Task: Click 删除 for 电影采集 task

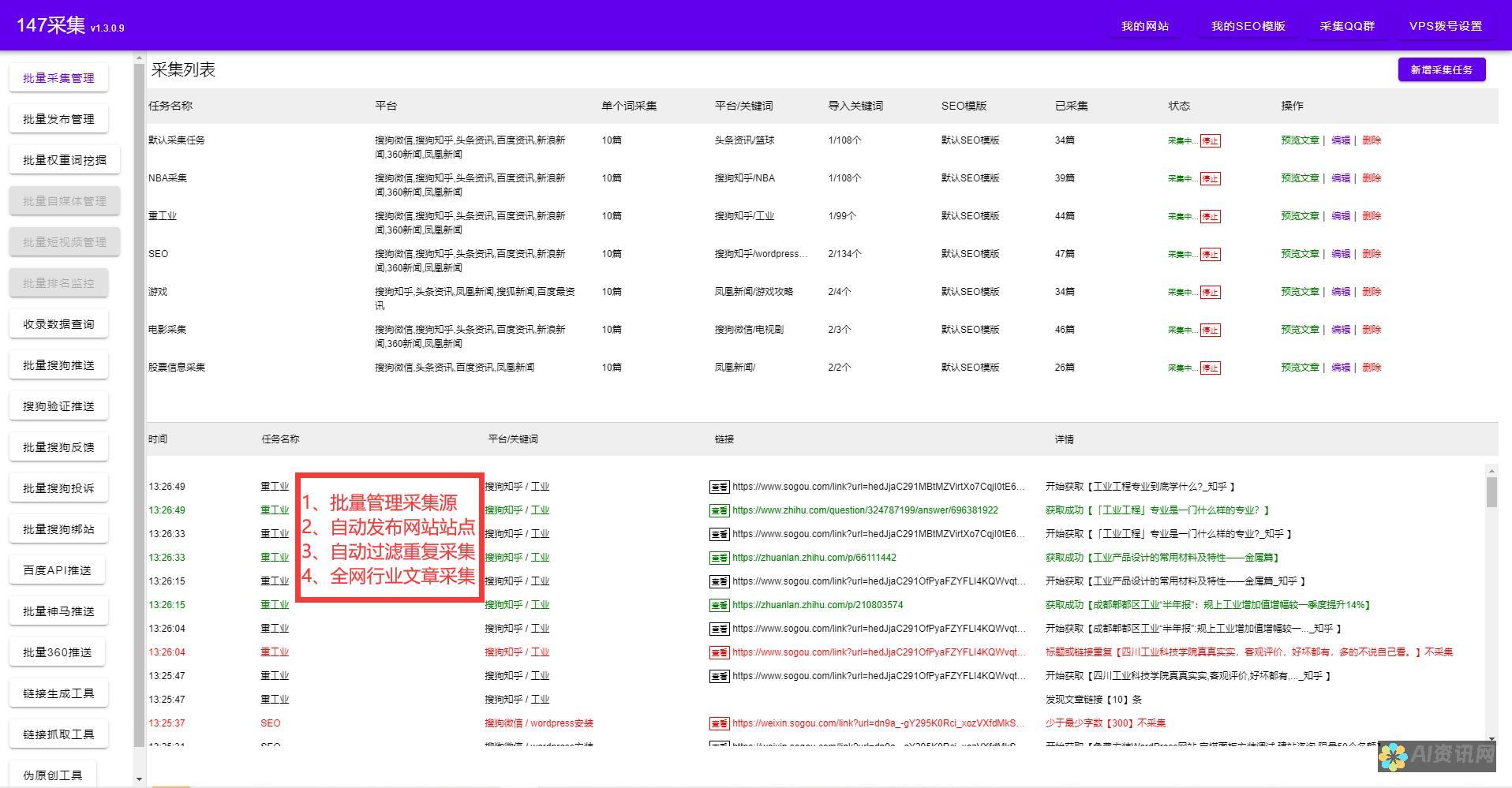Action: (x=1372, y=330)
